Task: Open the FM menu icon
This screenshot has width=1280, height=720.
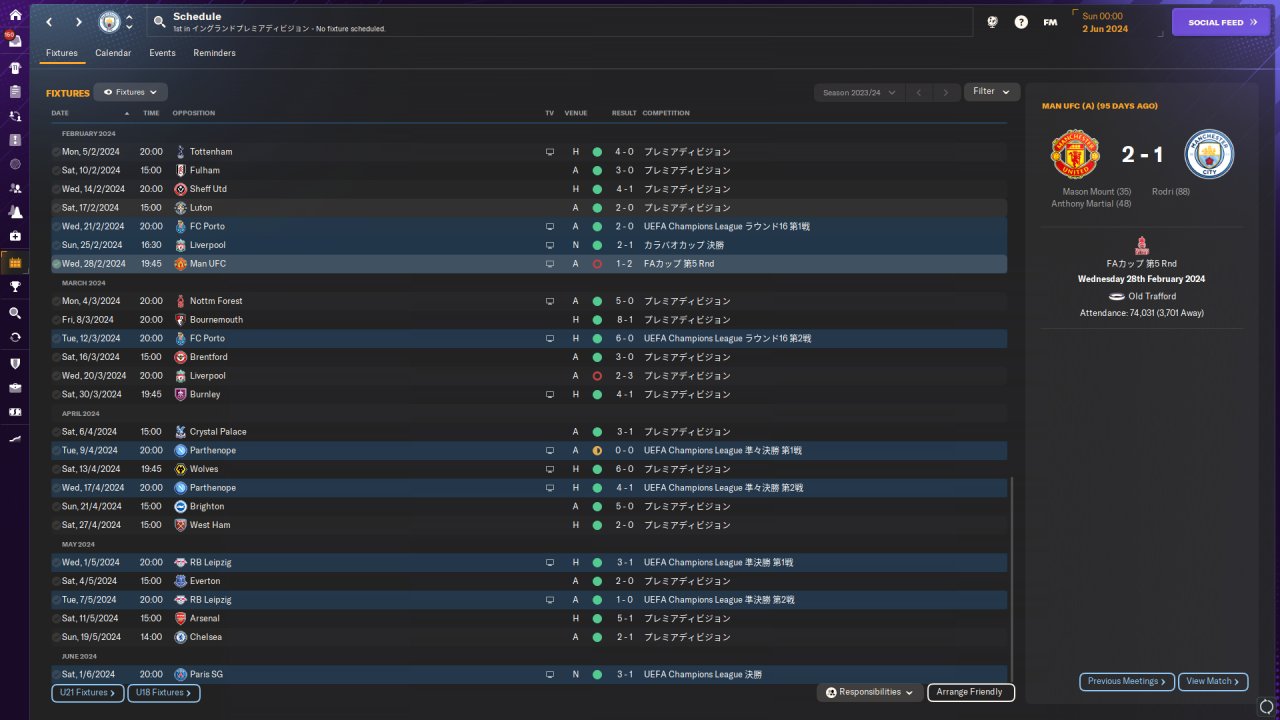Action: (1050, 22)
